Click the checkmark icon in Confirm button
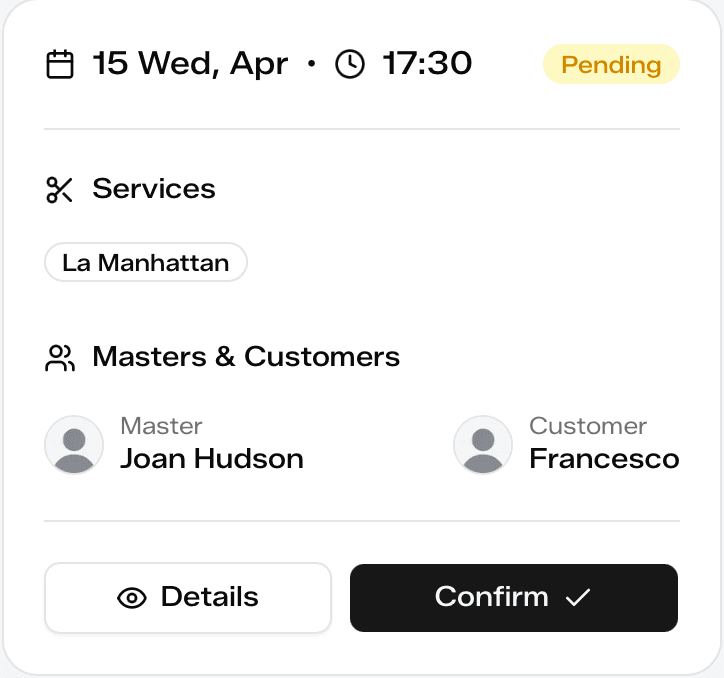This screenshot has height=678, width=724. click(x=578, y=598)
